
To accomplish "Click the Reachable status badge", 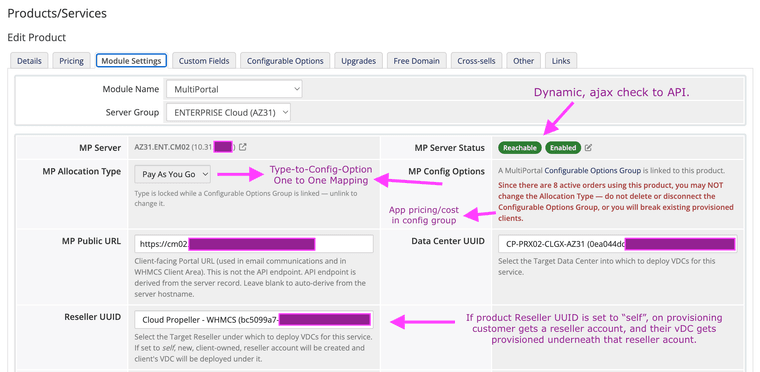I will (x=520, y=147).
